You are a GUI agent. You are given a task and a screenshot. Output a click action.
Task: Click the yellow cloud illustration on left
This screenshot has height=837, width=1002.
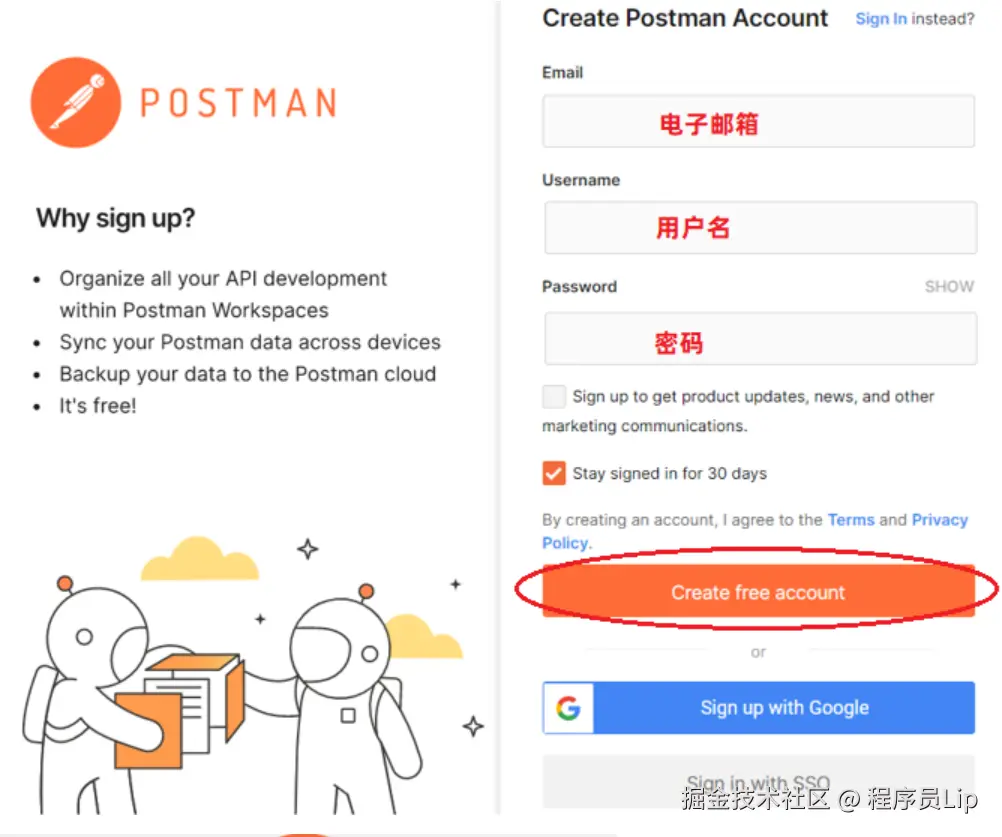tap(199, 558)
